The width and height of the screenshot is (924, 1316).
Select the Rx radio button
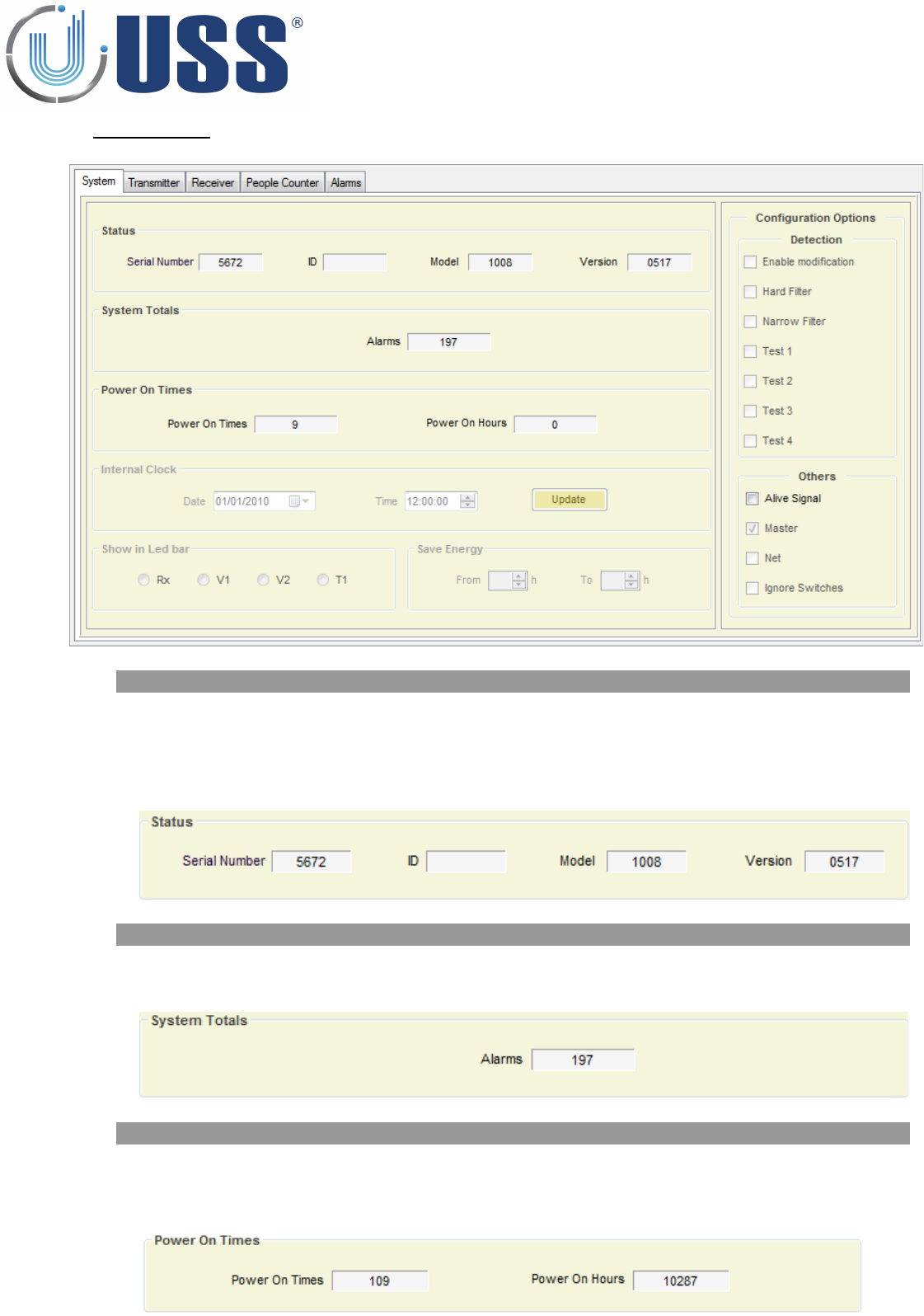tap(143, 580)
